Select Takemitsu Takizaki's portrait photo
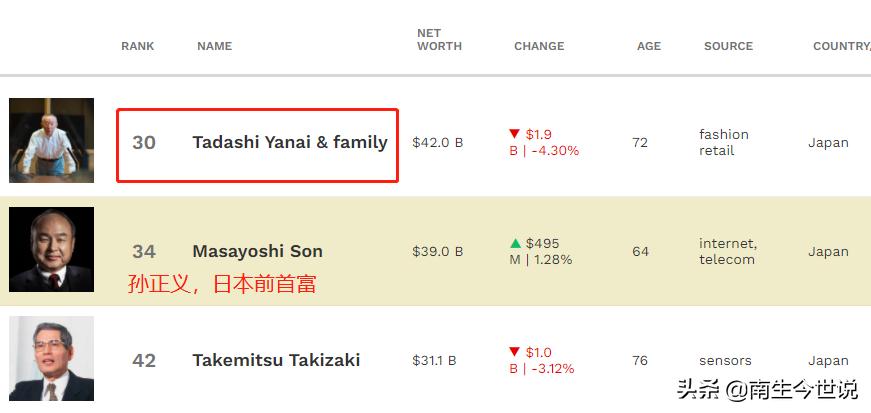Screen dimensions: 871x413 [51, 359]
